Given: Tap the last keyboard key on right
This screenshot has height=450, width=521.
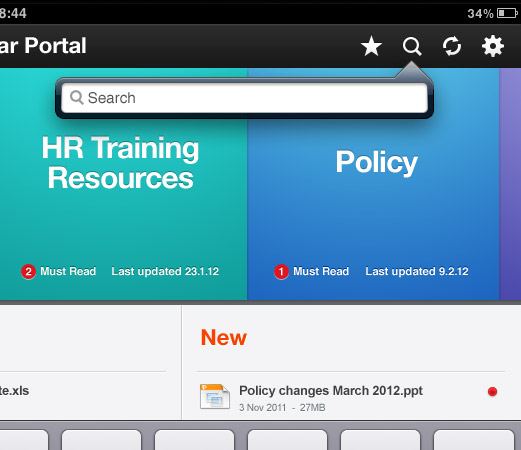Looking at the screenshot, I should pyautogui.click(x=473, y=440).
